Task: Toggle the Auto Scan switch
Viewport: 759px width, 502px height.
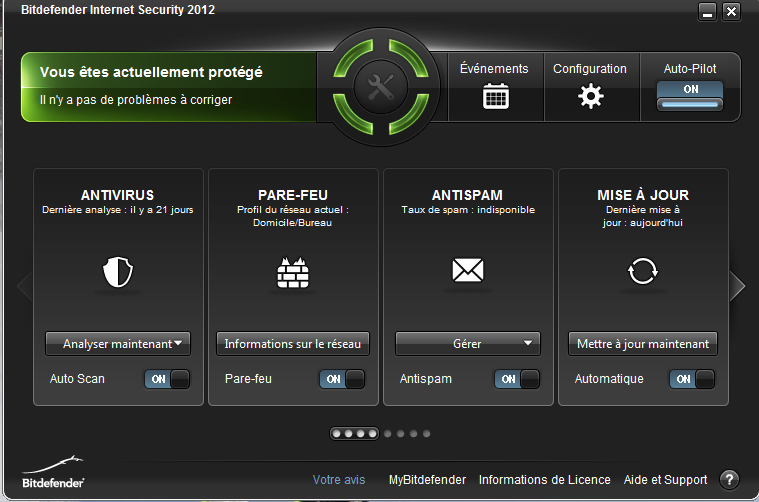Action: pos(167,379)
